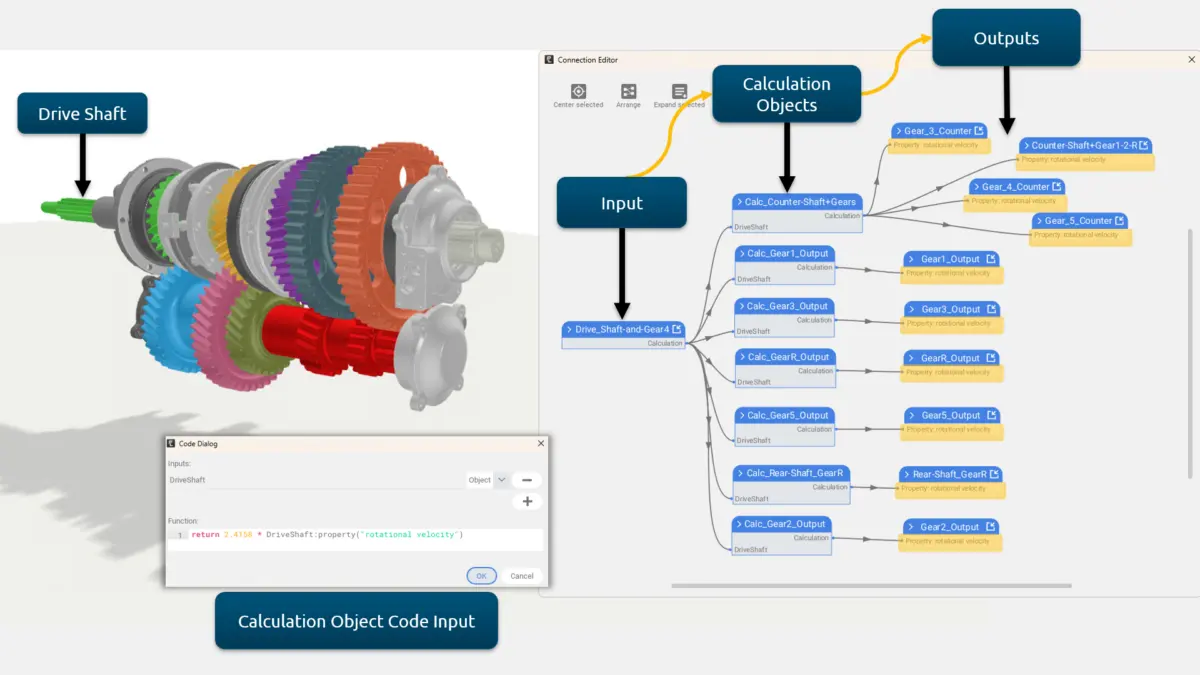Close the Code Dialog window
Viewport: 1200px width, 675px height.
(541, 443)
